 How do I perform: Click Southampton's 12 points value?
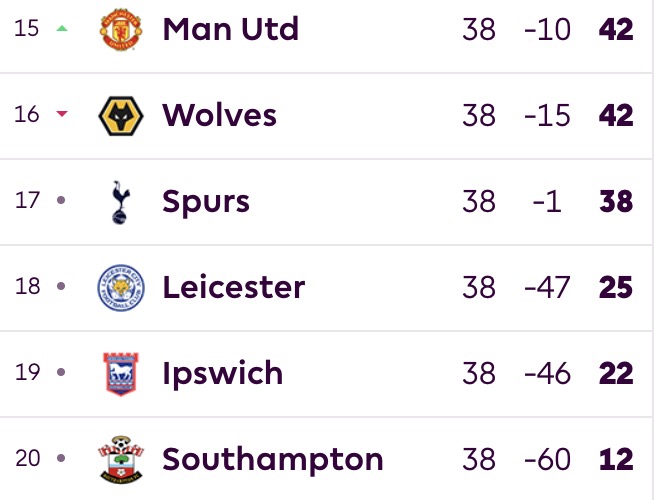pyautogui.click(x=617, y=460)
